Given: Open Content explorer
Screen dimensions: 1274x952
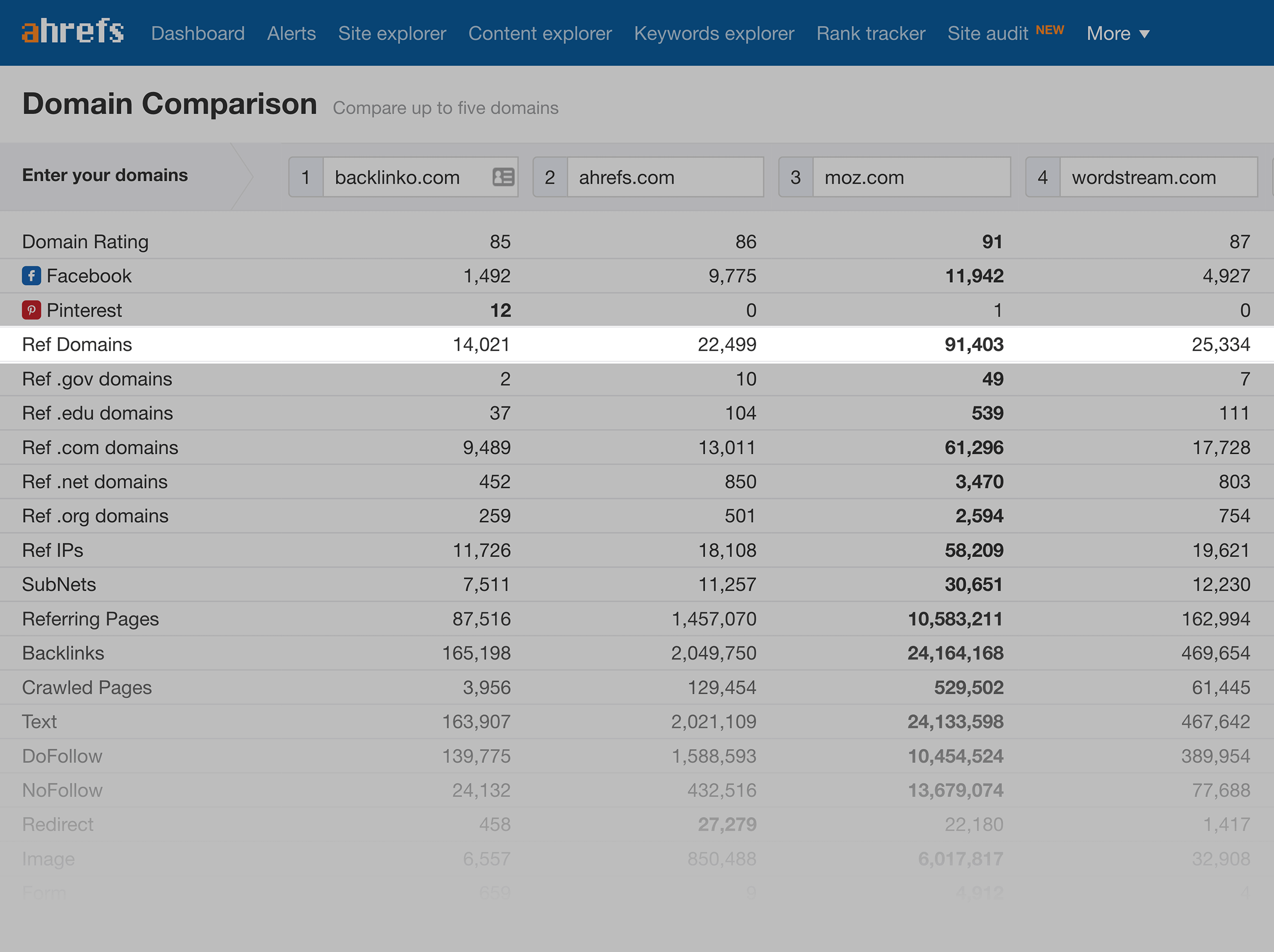Looking at the screenshot, I should click(x=540, y=34).
